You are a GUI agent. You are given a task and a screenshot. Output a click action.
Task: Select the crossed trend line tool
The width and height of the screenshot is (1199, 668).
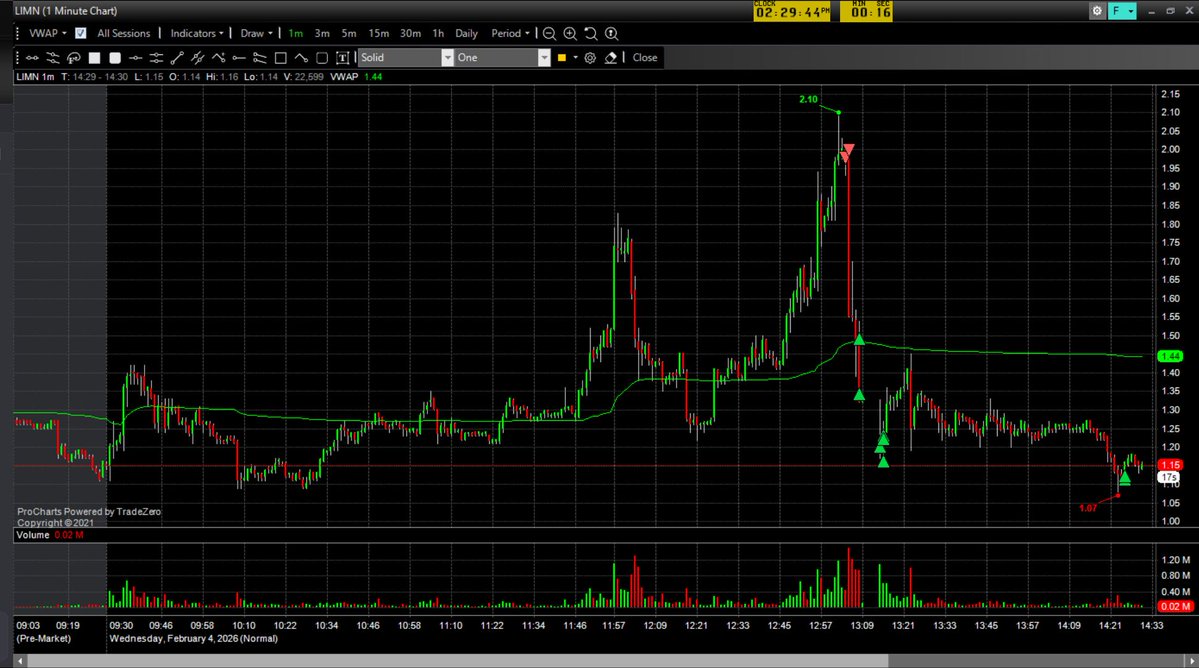coord(197,58)
